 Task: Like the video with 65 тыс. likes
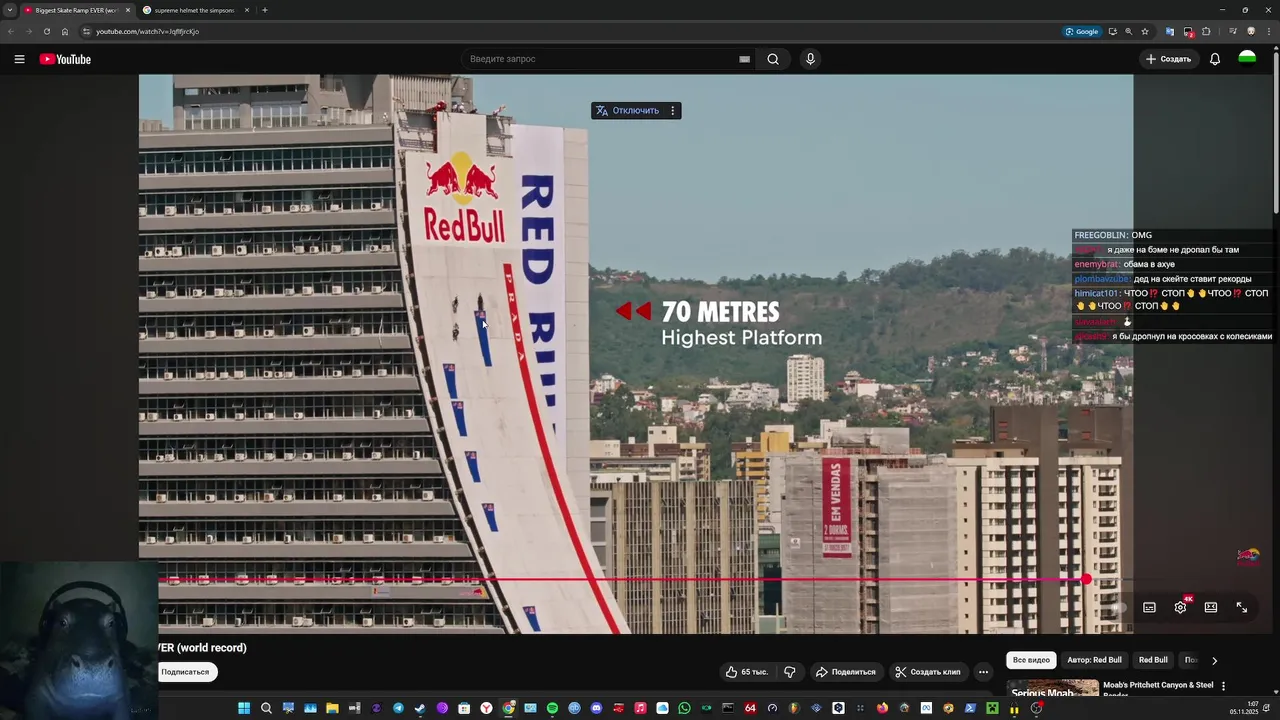pyautogui.click(x=747, y=672)
